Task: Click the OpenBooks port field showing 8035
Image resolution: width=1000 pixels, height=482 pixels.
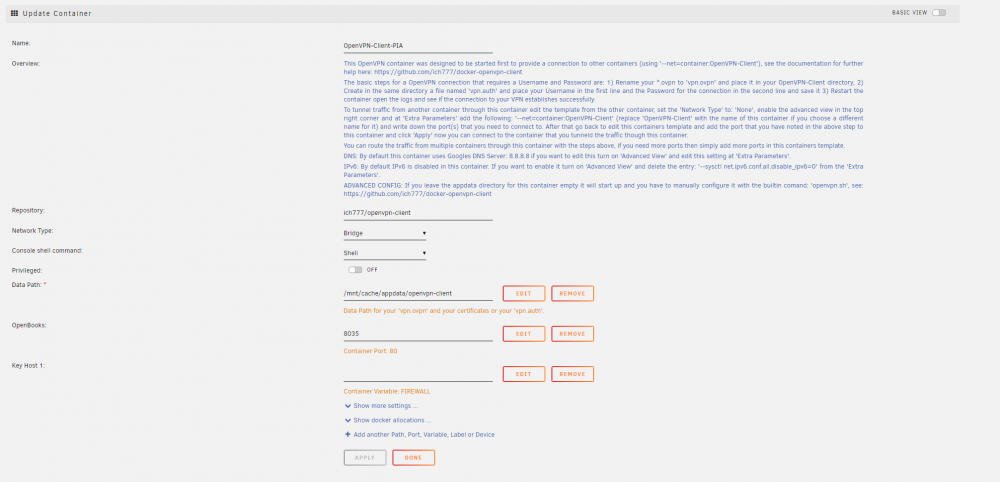Action: click(418, 333)
